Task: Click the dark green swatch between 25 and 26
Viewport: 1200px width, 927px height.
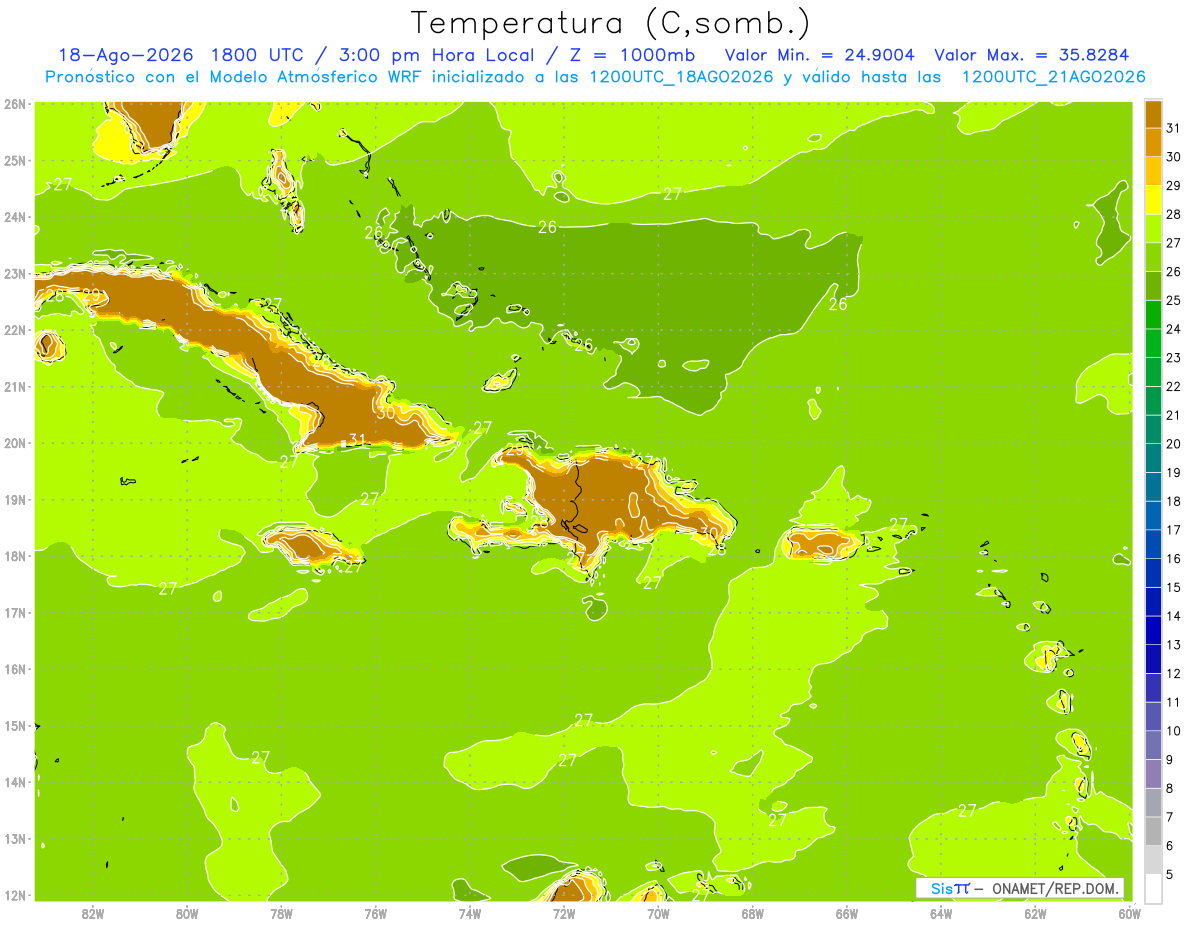Action: point(1153,285)
